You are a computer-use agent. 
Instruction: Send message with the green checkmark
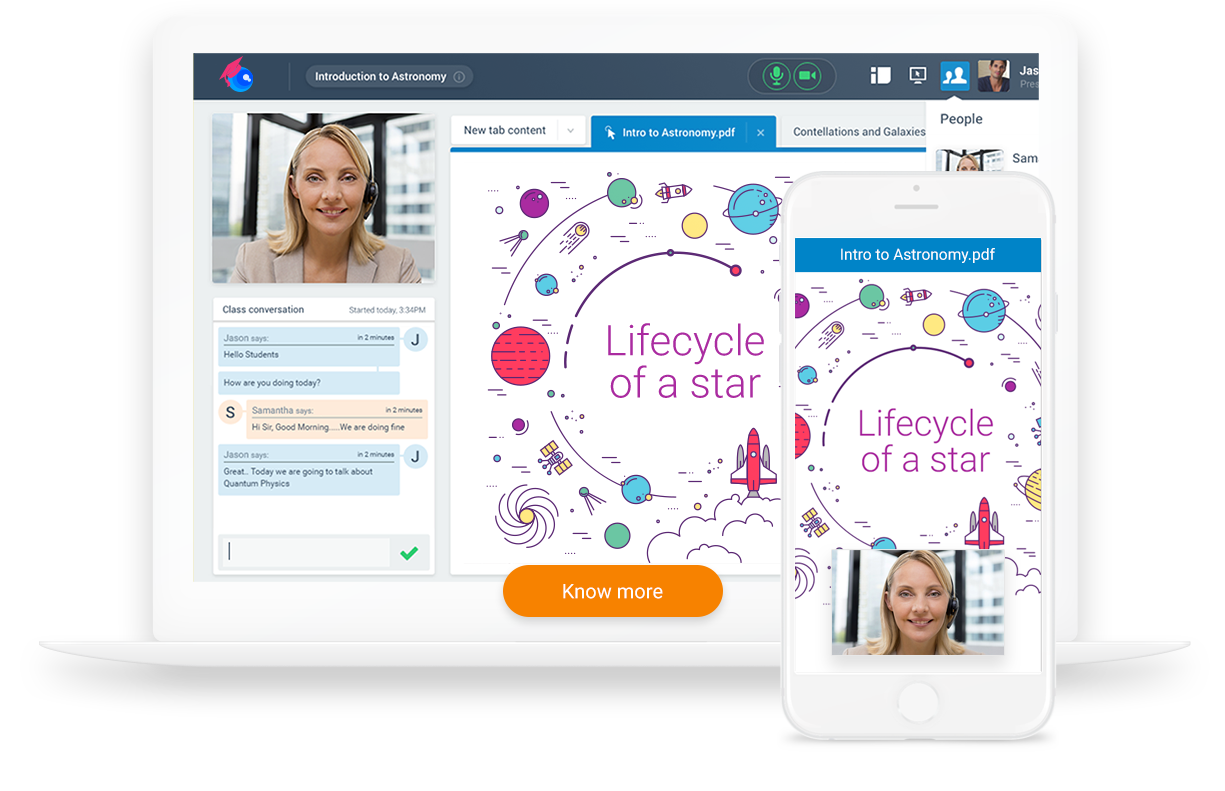click(409, 552)
